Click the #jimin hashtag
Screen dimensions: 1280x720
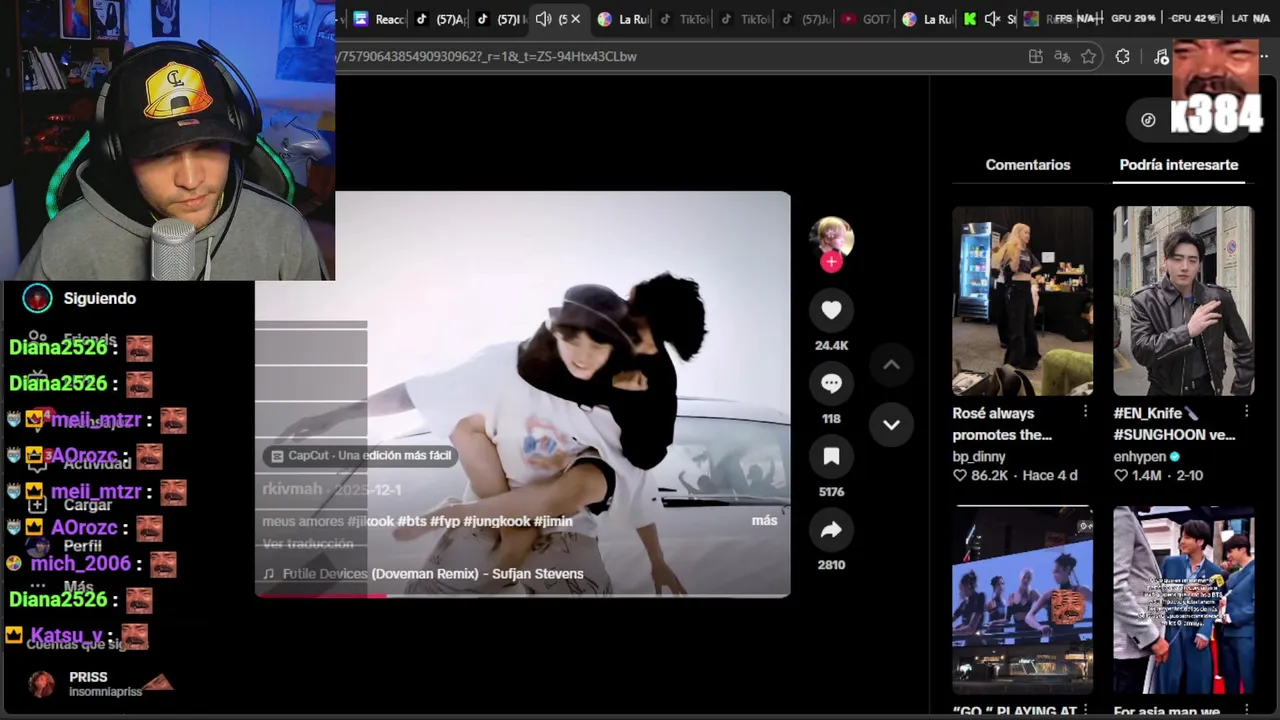[553, 522]
